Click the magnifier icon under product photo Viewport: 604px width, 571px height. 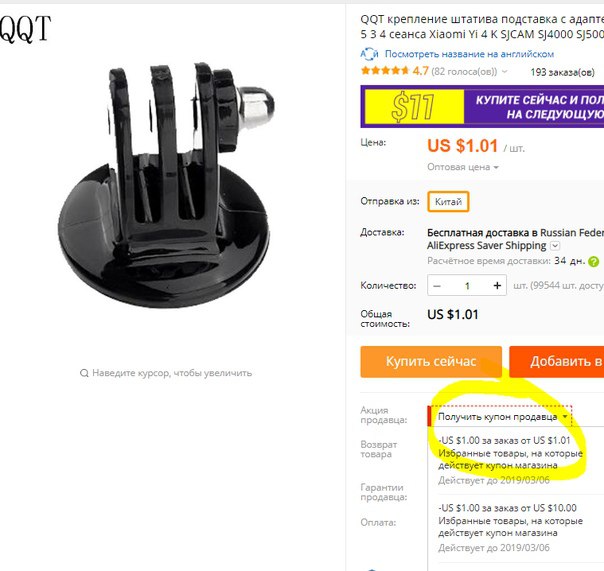coord(84,373)
